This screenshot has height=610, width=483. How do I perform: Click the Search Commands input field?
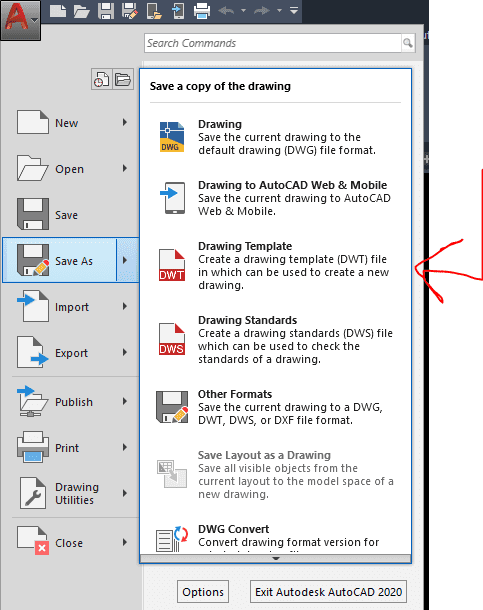click(x=273, y=43)
